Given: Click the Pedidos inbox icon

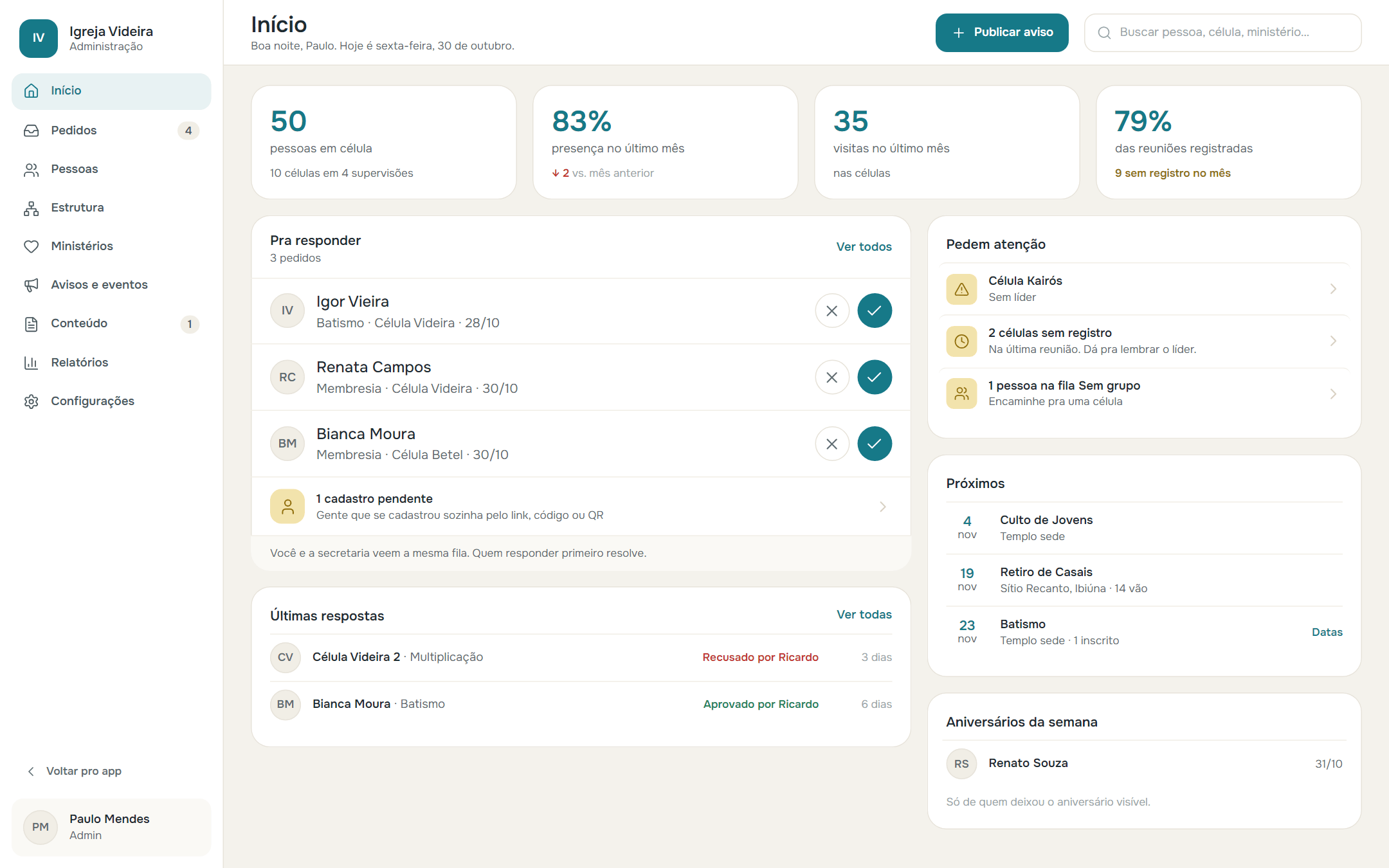Looking at the screenshot, I should pos(31,131).
